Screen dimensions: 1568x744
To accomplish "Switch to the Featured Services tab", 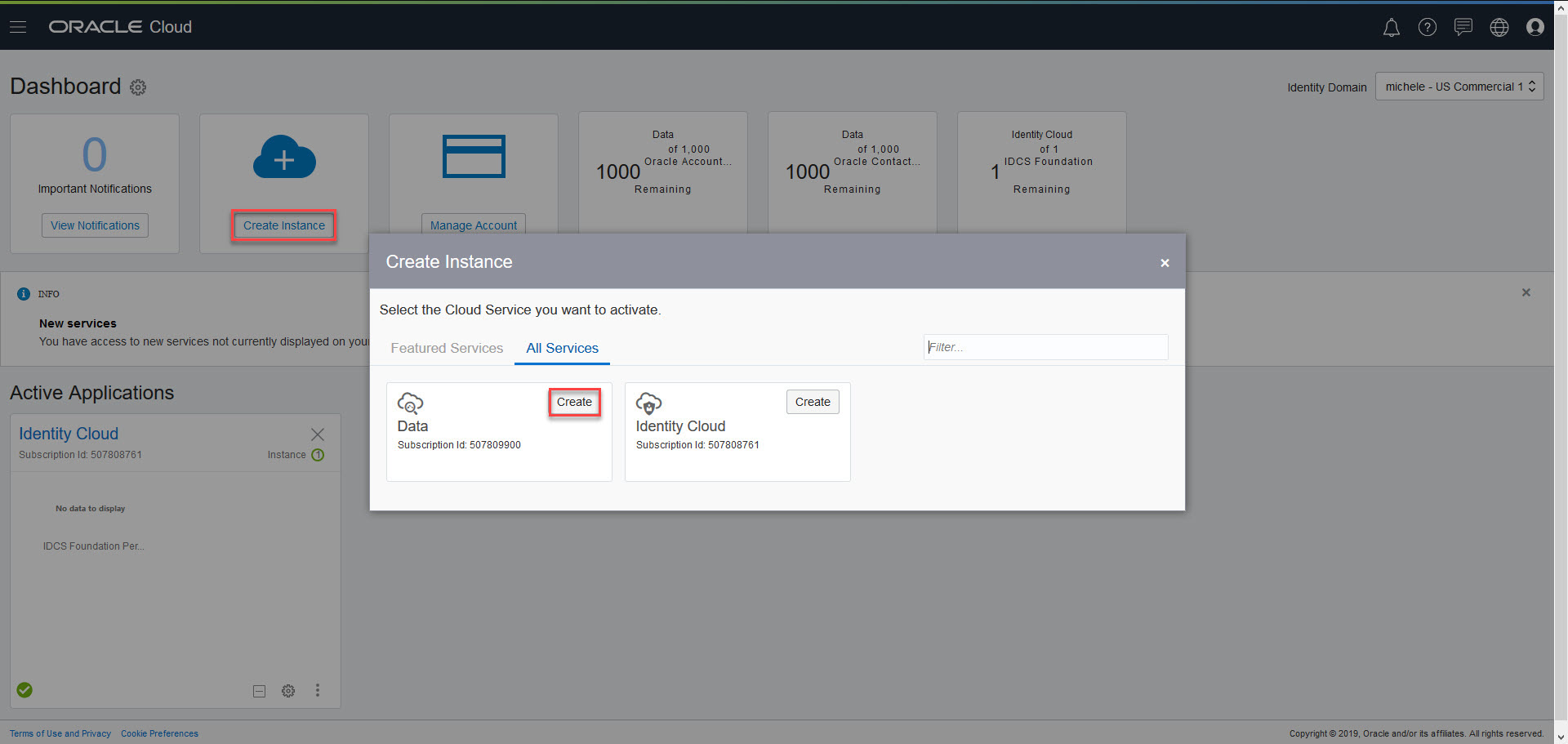I will [447, 348].
